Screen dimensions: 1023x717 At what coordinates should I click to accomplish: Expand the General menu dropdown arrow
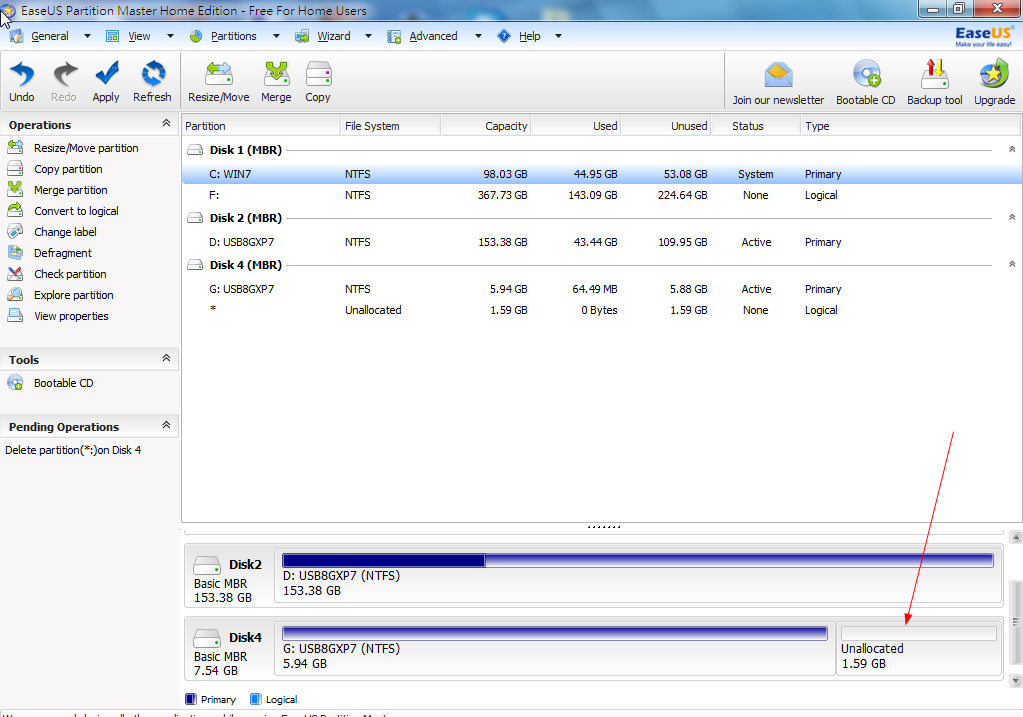pos(87,37)
